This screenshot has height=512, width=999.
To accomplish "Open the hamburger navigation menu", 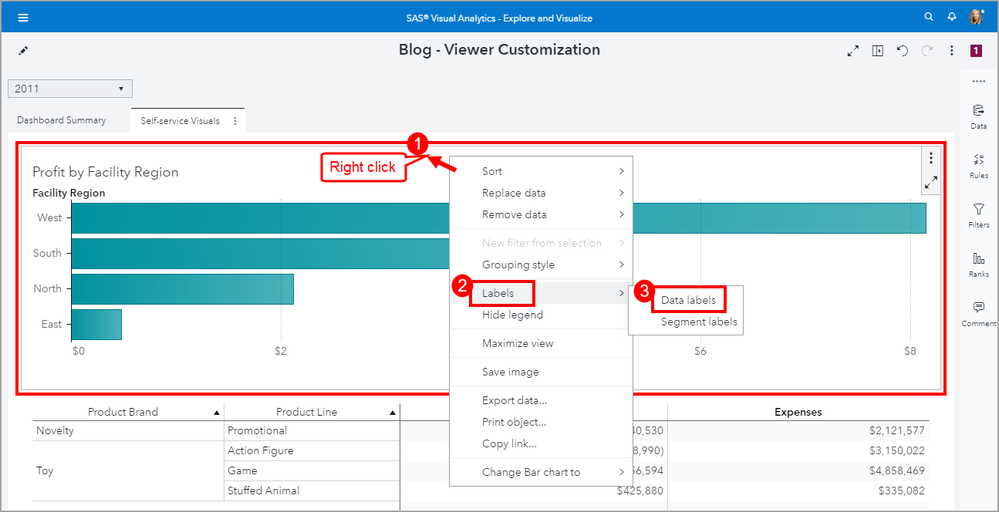I will [23, 17].
